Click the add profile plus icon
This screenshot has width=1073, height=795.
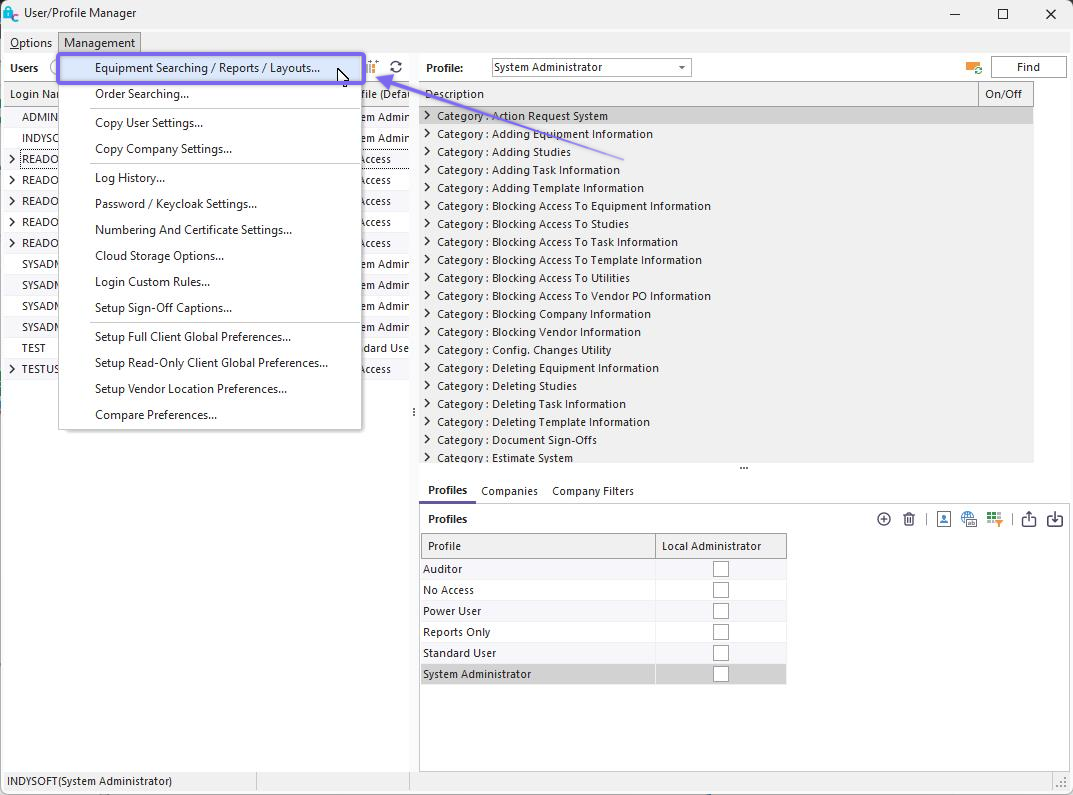click(x=883, y=519)
